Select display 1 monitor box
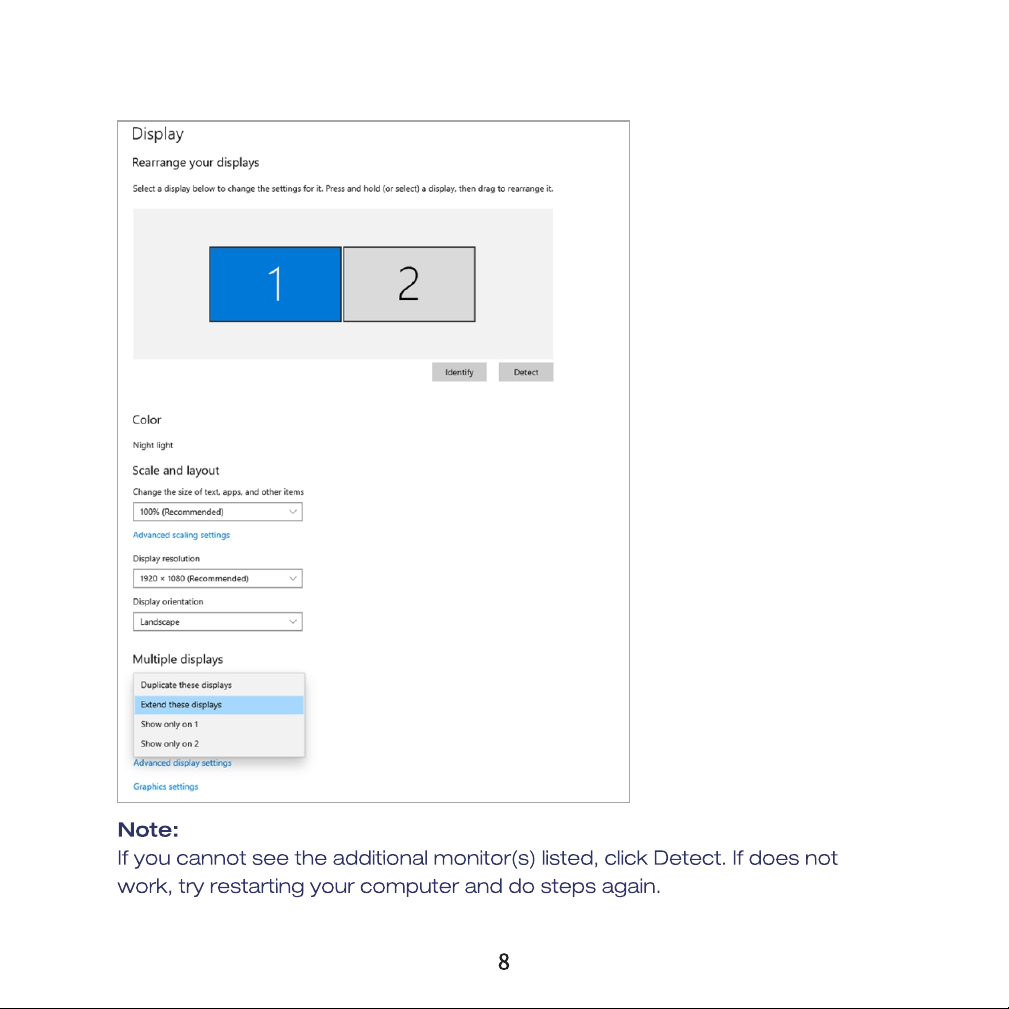This screenshot has height=1009, width=1009. (275, 284)
